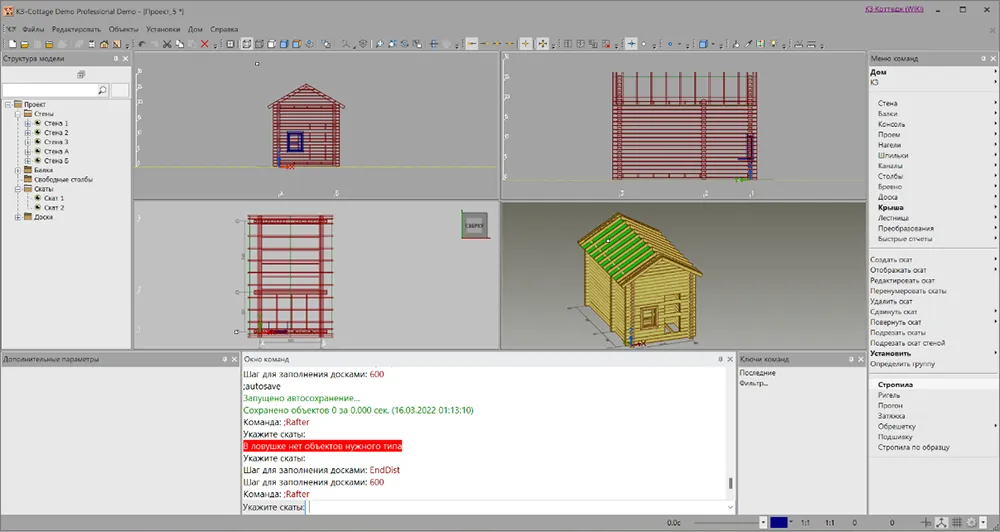Click the Copy icon in toolbar

(179, 44)
